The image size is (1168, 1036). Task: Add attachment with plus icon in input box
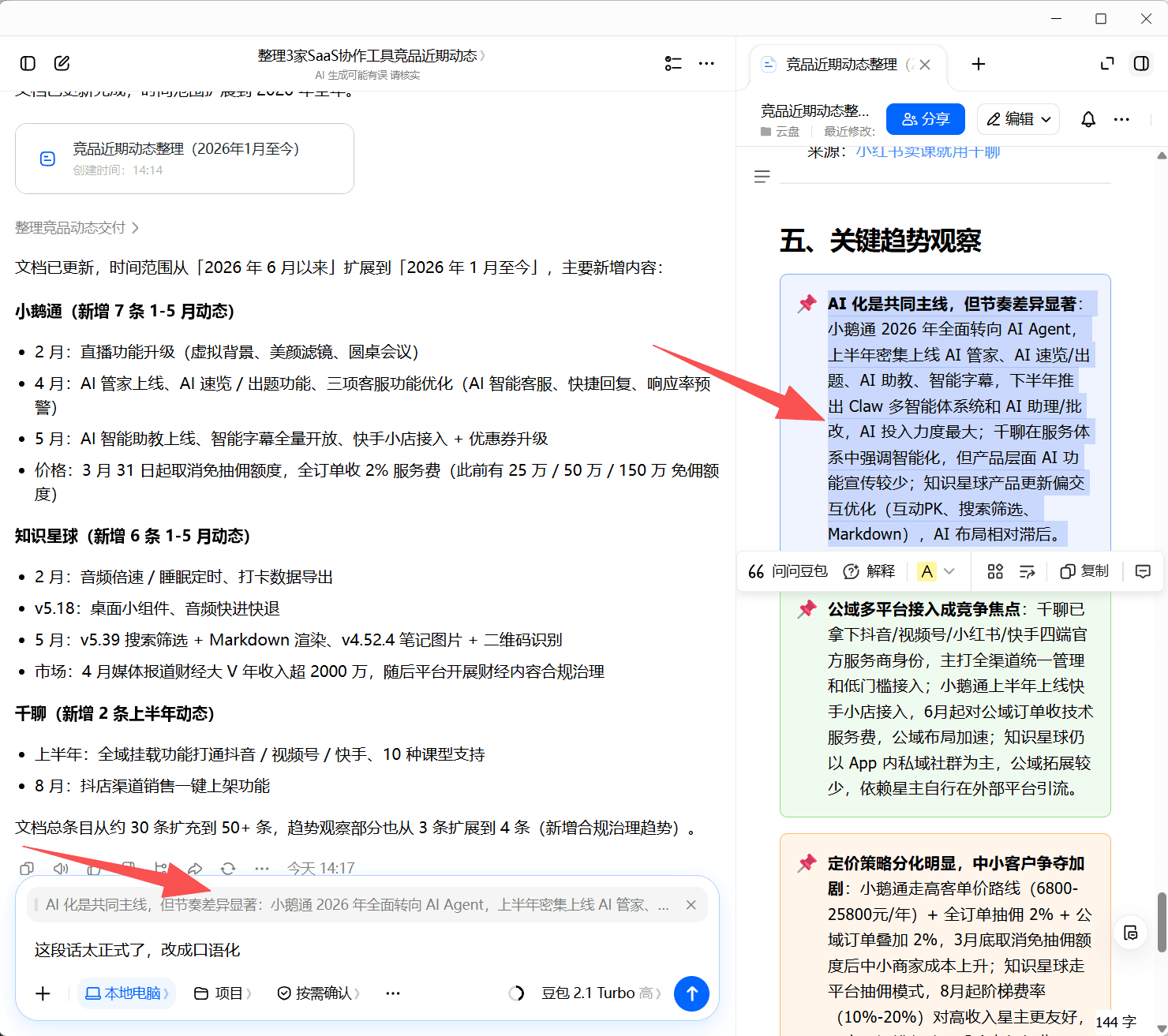point(43,993)
